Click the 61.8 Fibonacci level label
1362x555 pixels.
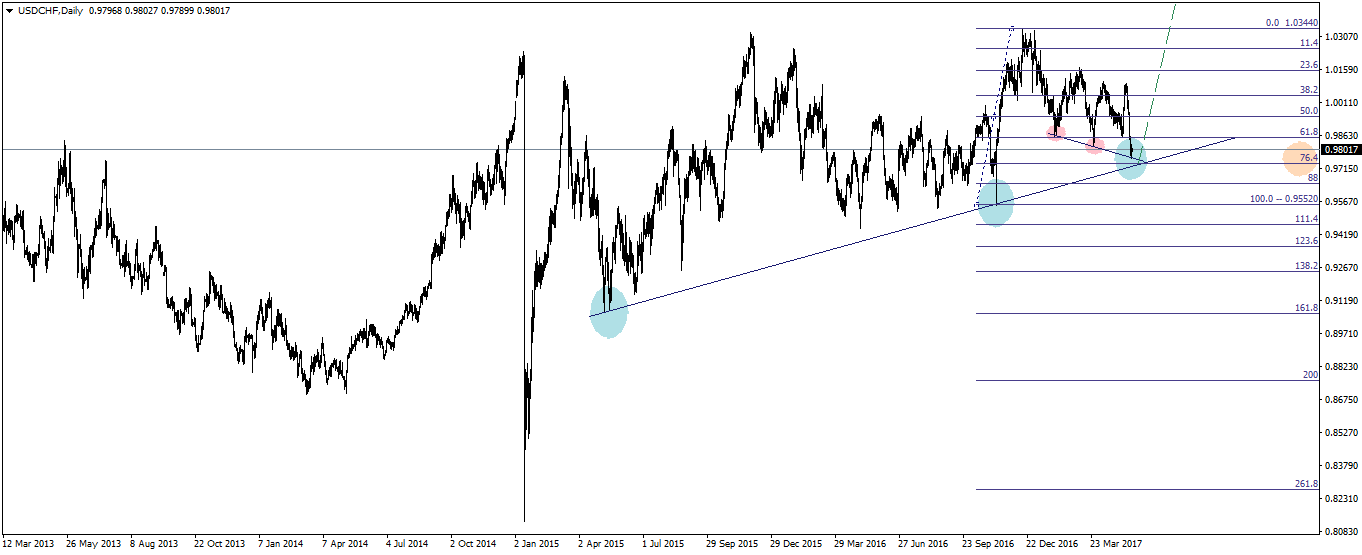(1308, 132)
